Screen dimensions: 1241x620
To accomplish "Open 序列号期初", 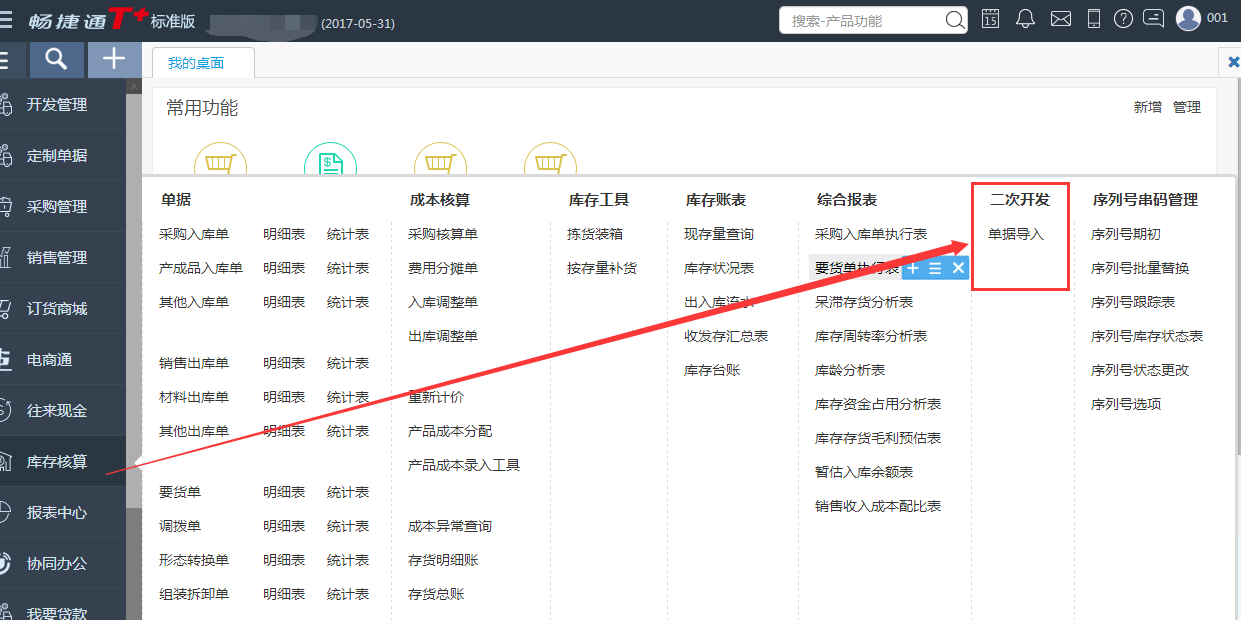I will (x=1126, y=234).
